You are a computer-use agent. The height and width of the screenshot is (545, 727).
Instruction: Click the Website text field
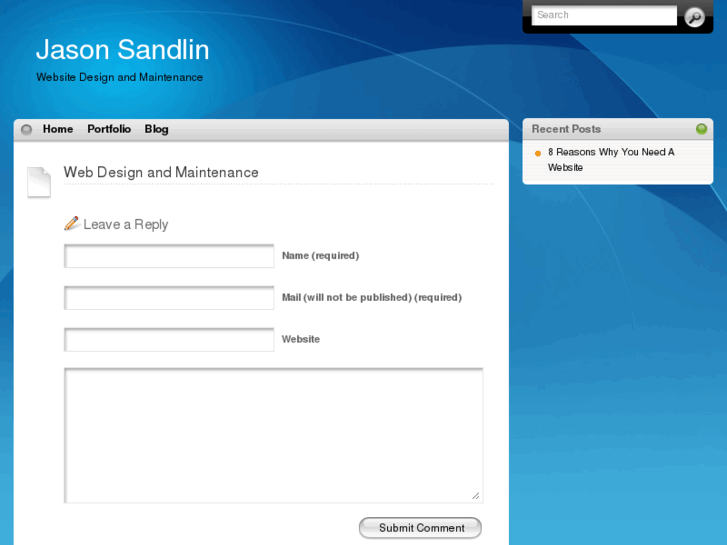coord(169,340)
